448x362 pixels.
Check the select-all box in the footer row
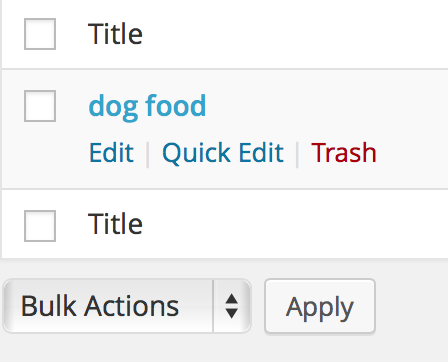(x=40, y=226)
